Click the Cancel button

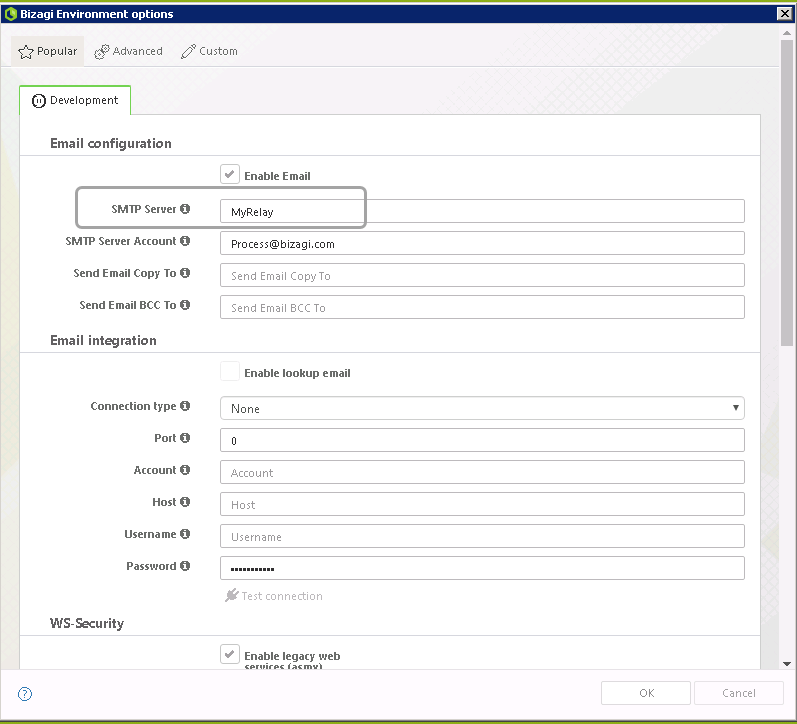739,693
